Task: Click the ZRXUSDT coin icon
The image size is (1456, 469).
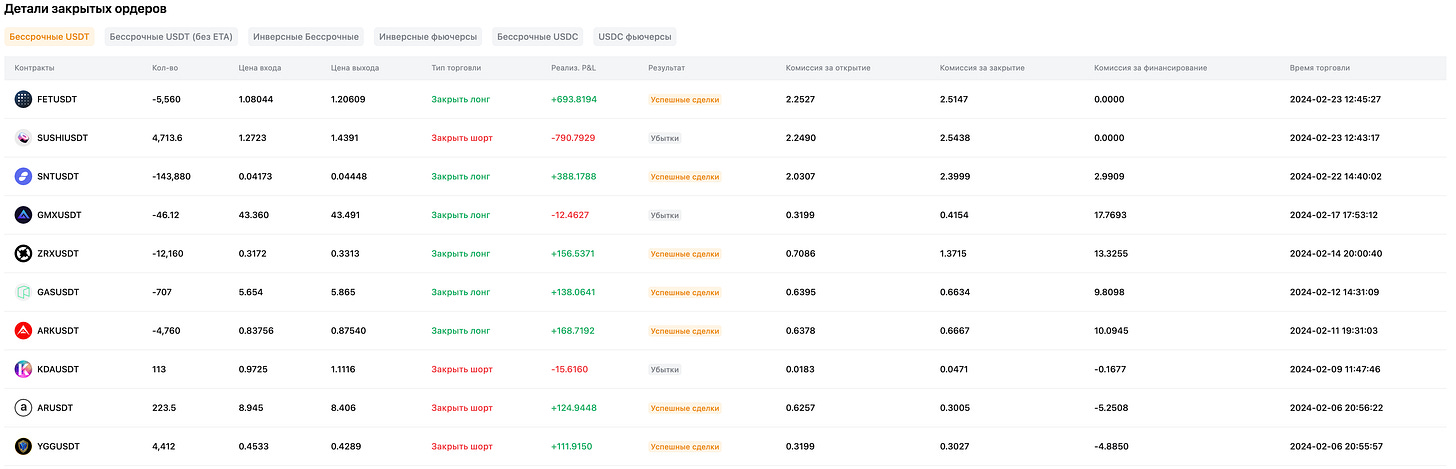Action: pos(23,253)
